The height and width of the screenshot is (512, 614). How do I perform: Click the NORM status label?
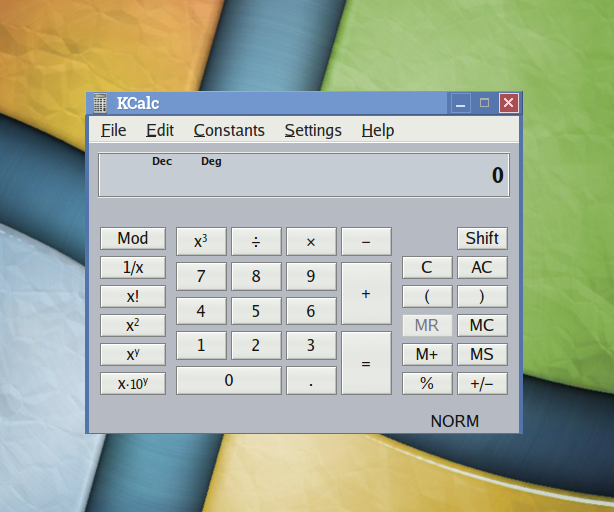click(x=455, y=421)
